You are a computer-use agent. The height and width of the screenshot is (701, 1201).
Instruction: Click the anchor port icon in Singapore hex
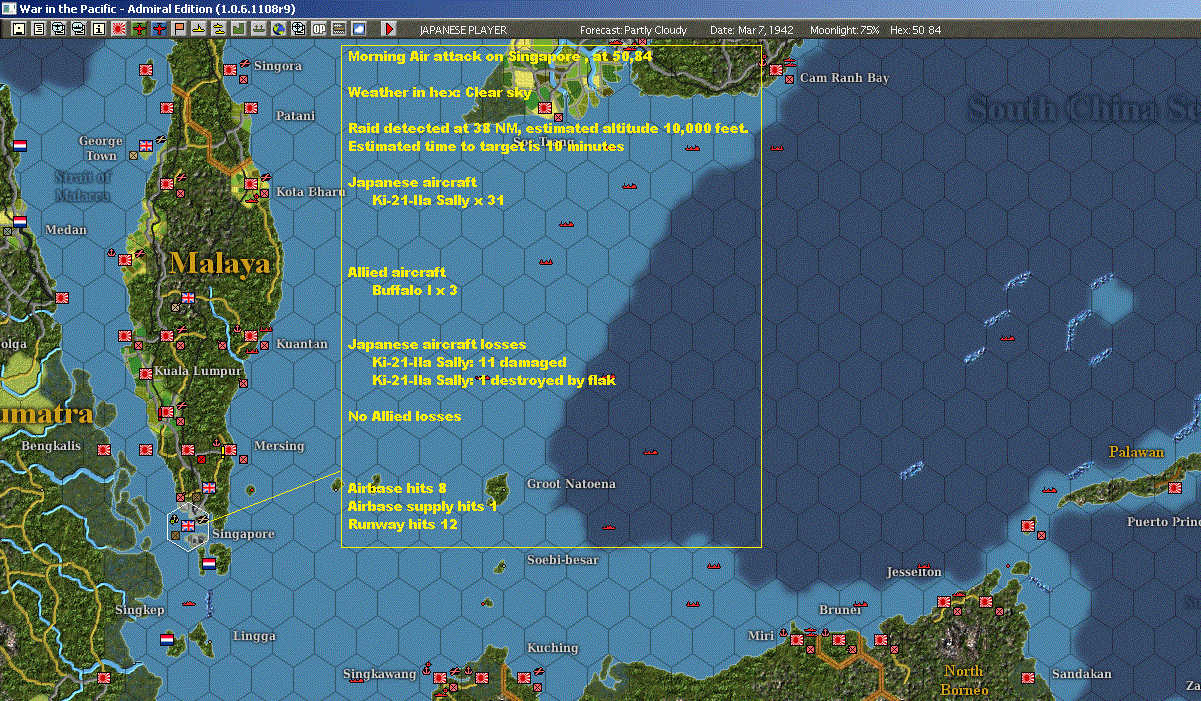pyautogui.click(x=174, y=520)
